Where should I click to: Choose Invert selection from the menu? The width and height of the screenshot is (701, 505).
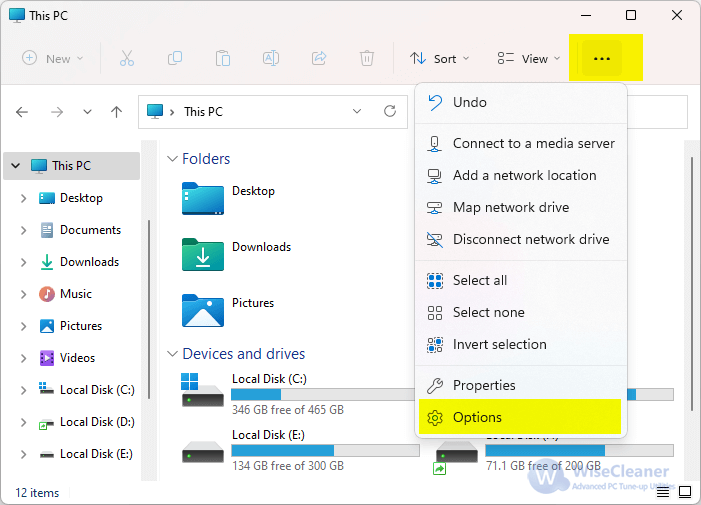coord(521,345)
